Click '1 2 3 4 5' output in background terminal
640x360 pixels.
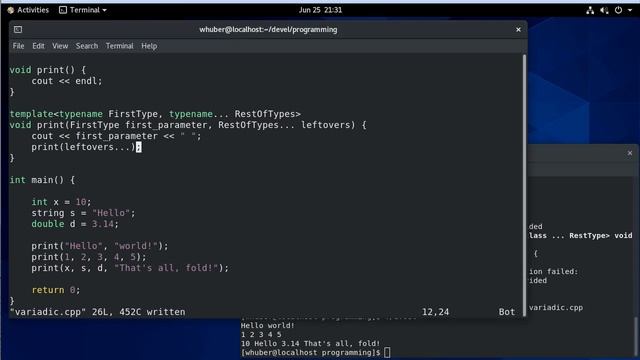261,335
